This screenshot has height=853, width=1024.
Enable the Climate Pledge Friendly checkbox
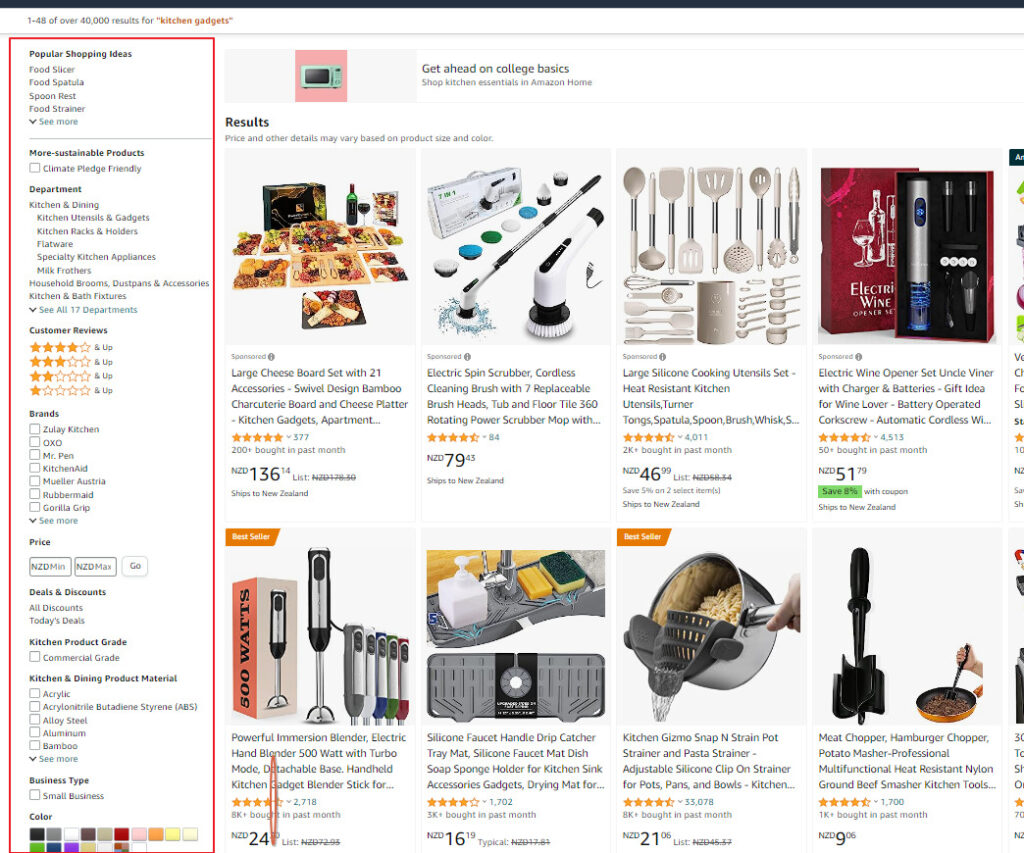[x=35, y=169]
